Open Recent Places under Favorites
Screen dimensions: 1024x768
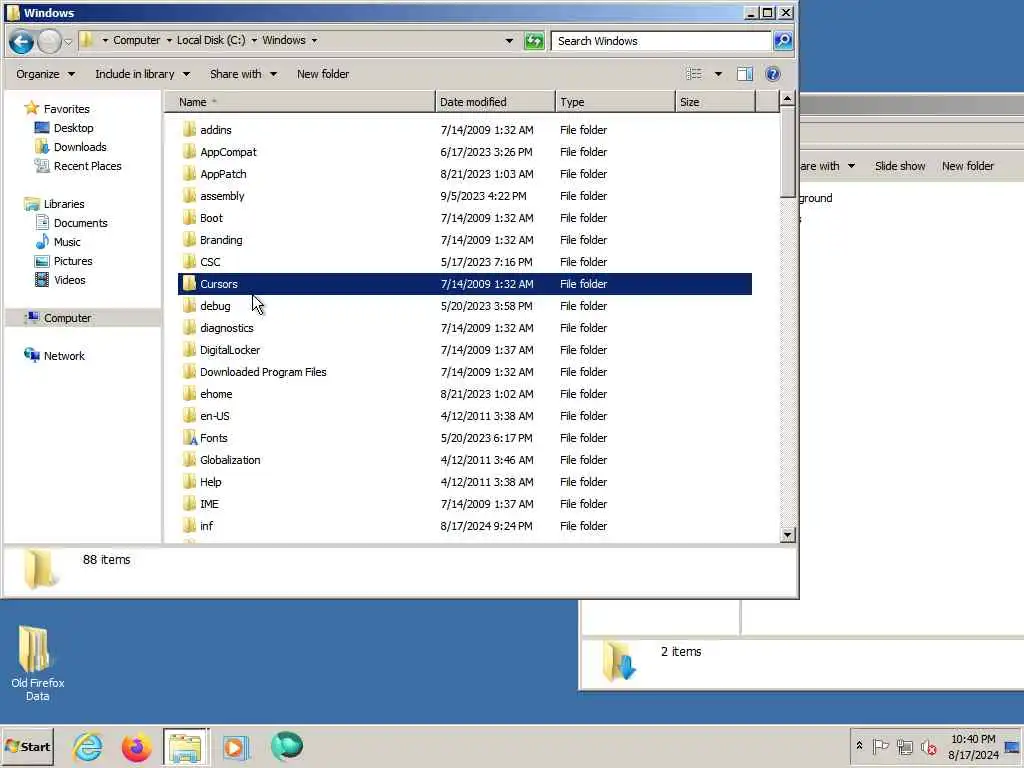(x=88, y=166)
